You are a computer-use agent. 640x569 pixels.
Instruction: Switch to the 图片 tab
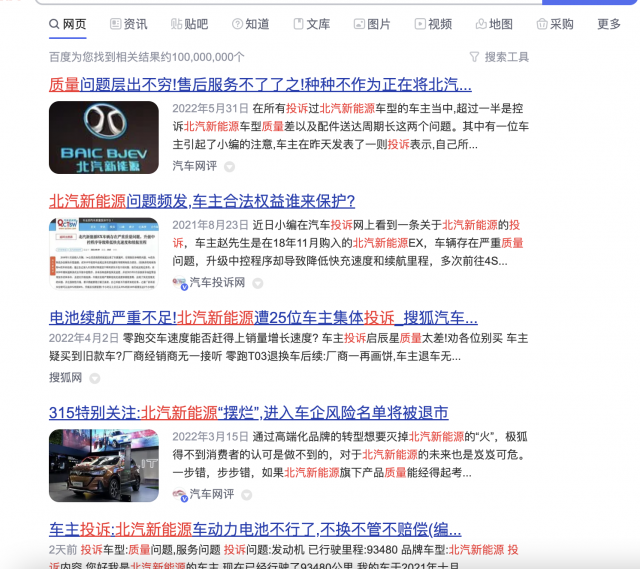click(372, 24)
